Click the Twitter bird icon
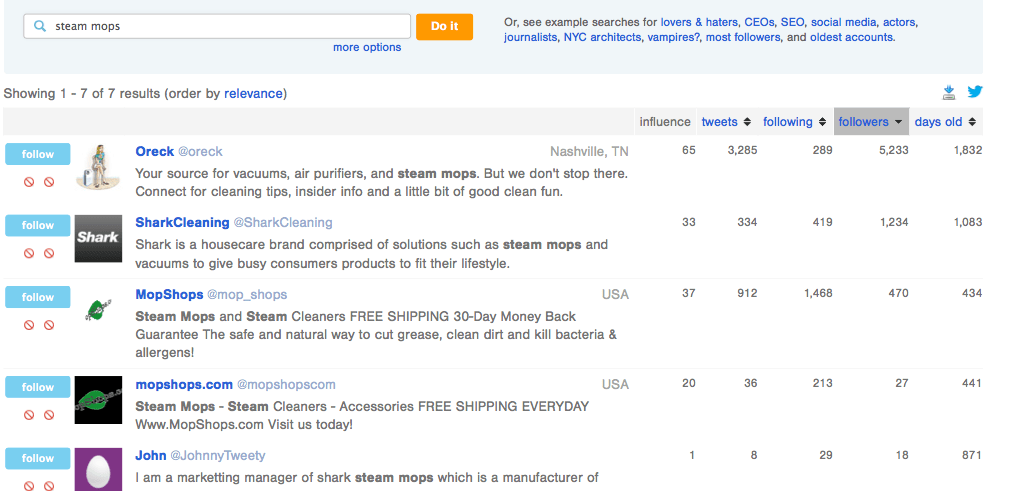 tap(975, 92)
